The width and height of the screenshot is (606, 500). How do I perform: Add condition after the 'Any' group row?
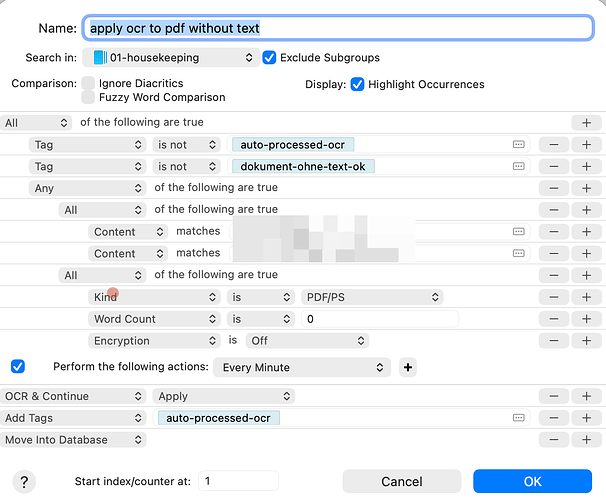(586, 188)
